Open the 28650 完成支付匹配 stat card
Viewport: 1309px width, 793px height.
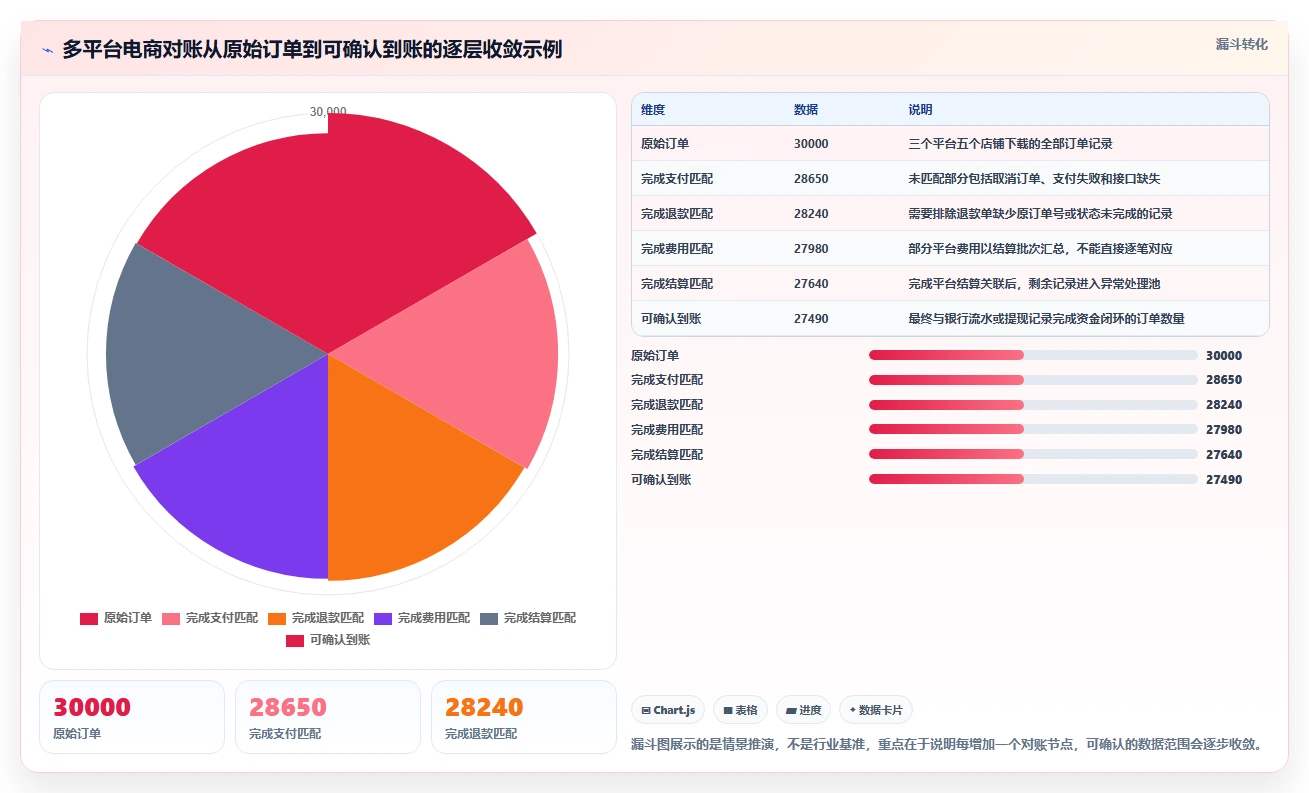[x=328, y=717]
